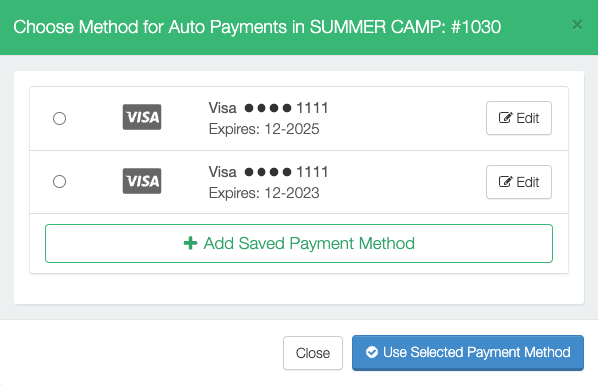Click the masked card number above Expires 12-2023
Image resolution: width=598 pixels, height=385 pixels.
coord(286,172)
